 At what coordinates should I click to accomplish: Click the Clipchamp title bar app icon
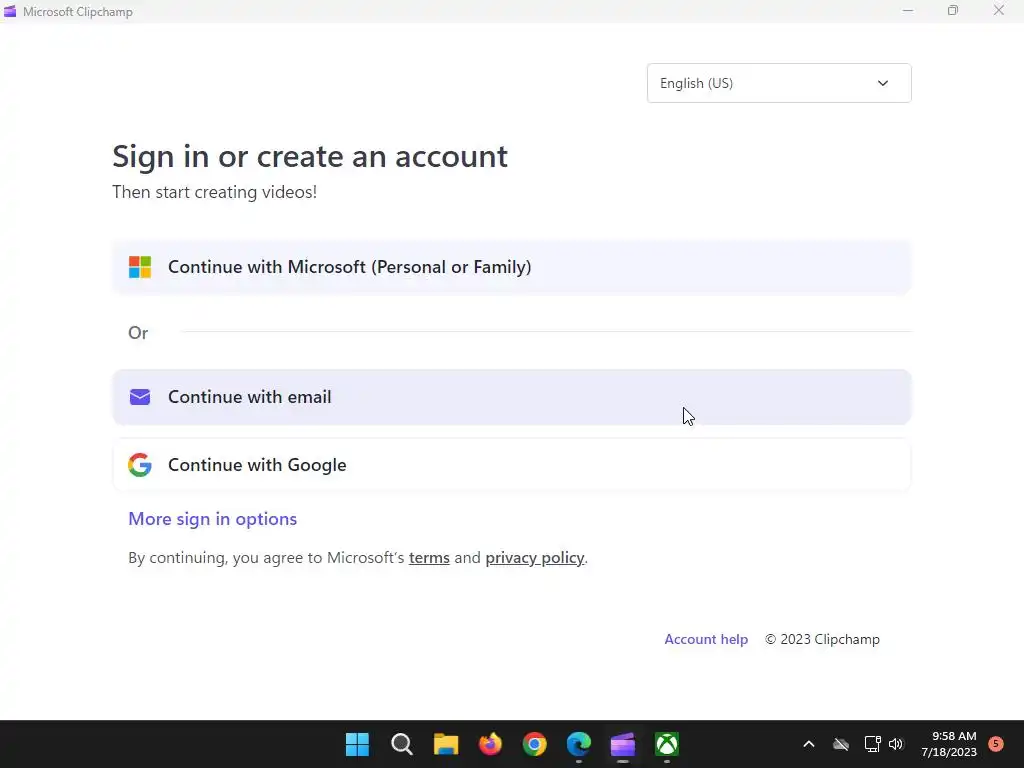[x=10, y=11]
